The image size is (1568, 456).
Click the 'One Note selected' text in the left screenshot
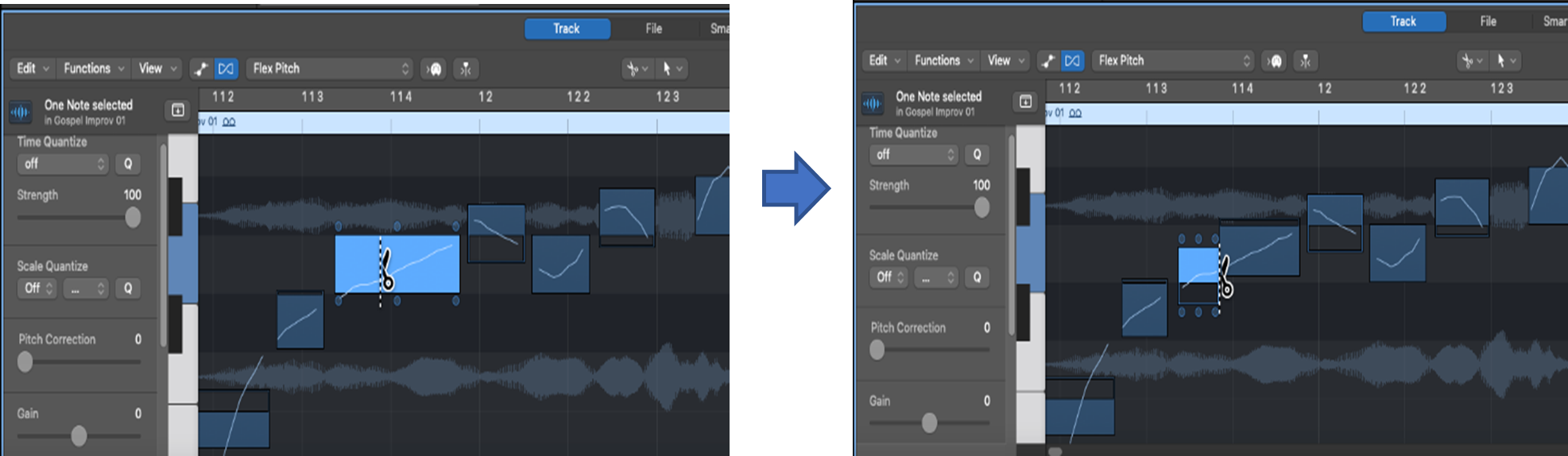88,105
